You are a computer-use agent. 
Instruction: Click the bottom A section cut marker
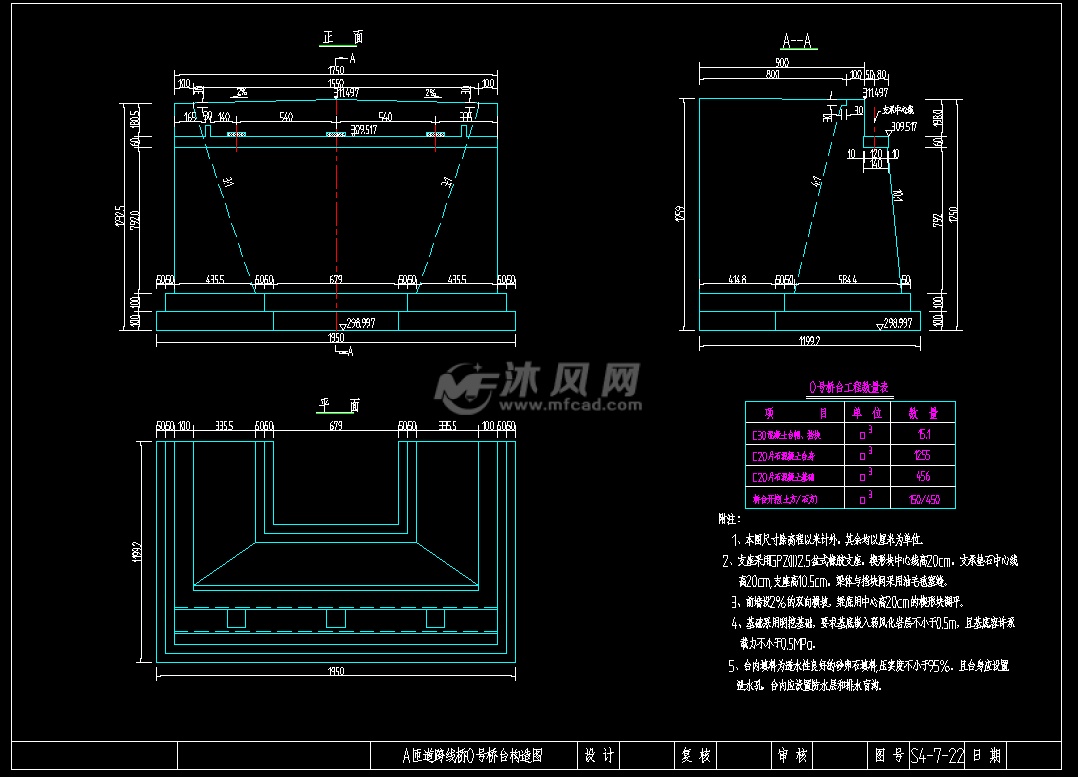pos(344,352)
